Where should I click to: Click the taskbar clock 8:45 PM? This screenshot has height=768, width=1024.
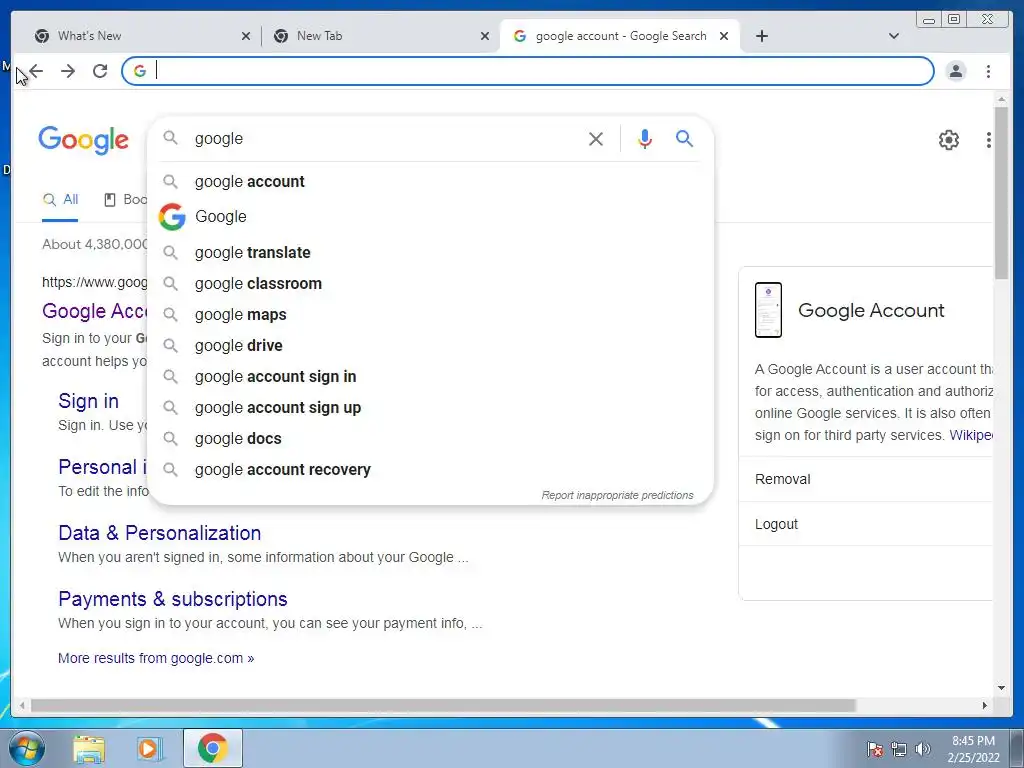click(x=973, y=749)
